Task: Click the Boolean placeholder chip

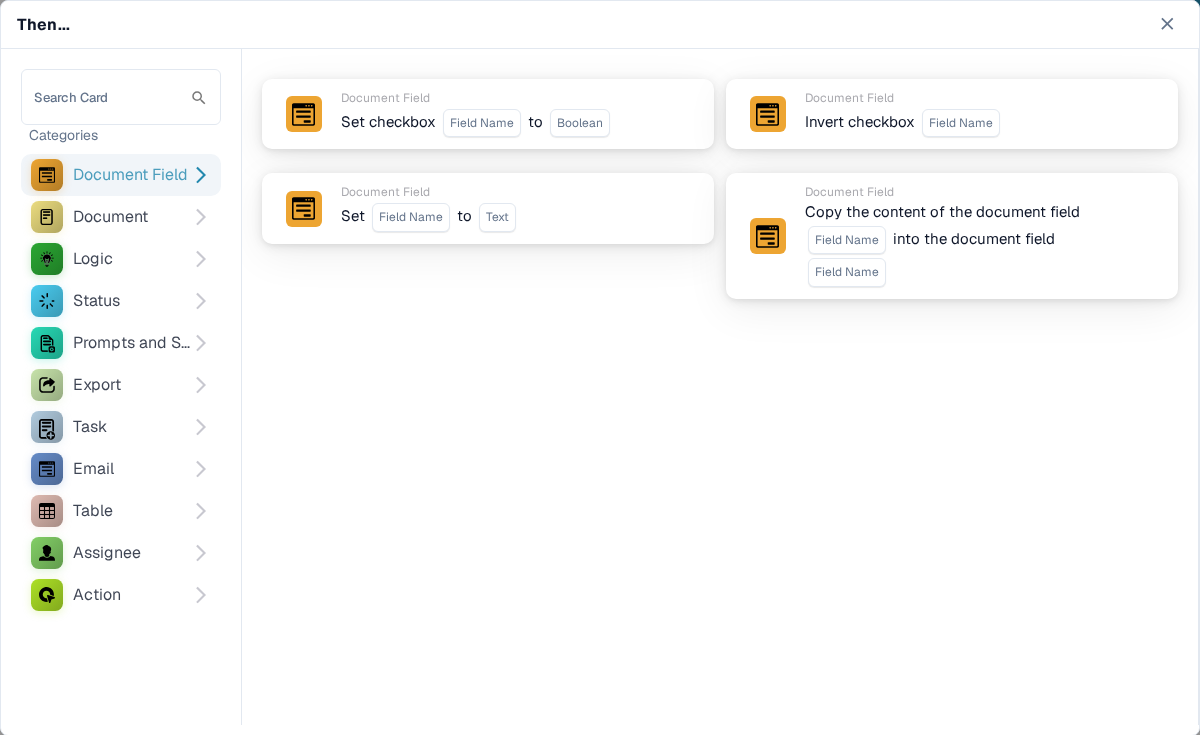Action: pyautogui.click(x=580, y=123)
